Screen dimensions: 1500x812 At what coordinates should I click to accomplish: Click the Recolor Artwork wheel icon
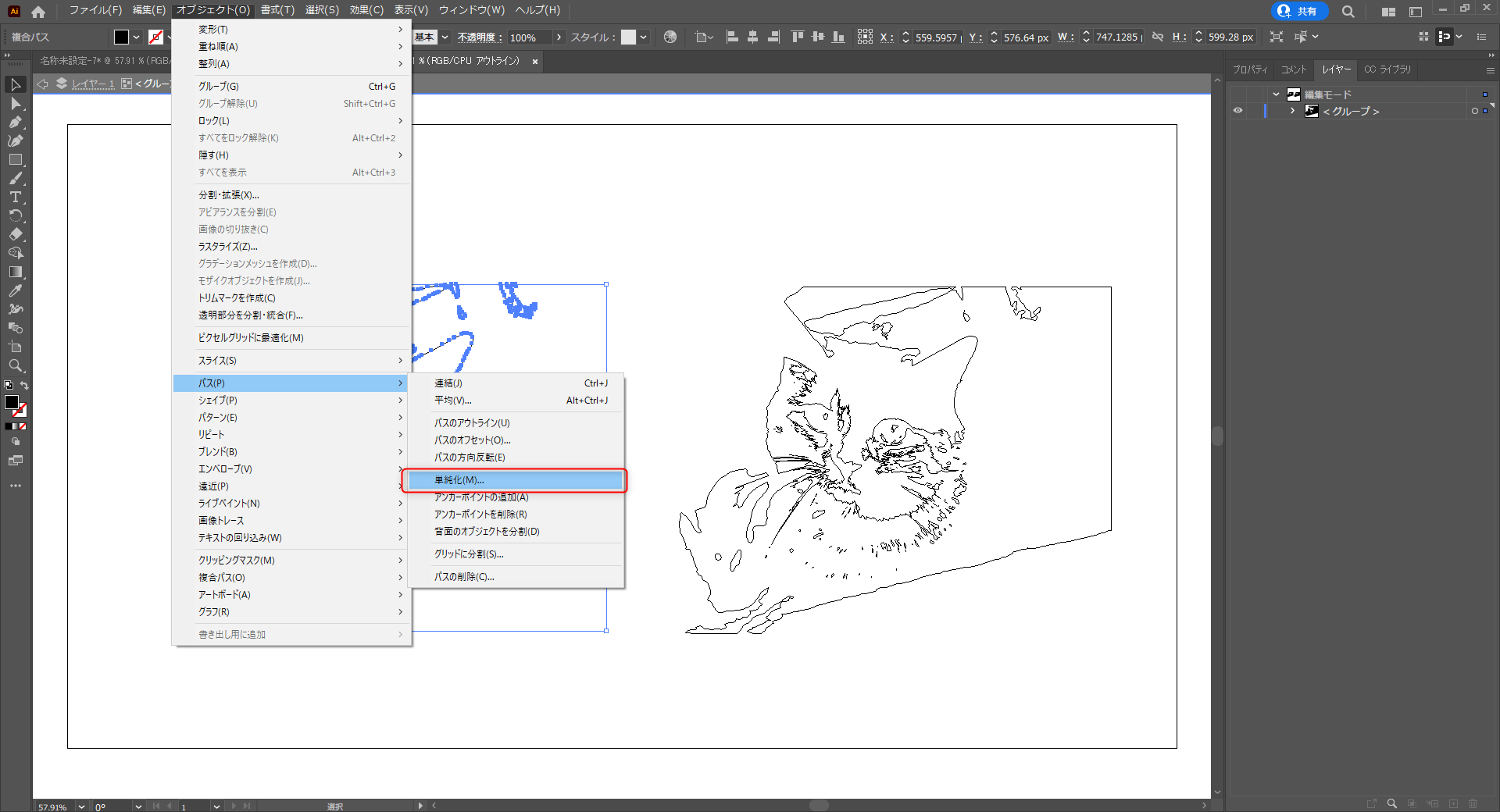click(x=670, y=37)
